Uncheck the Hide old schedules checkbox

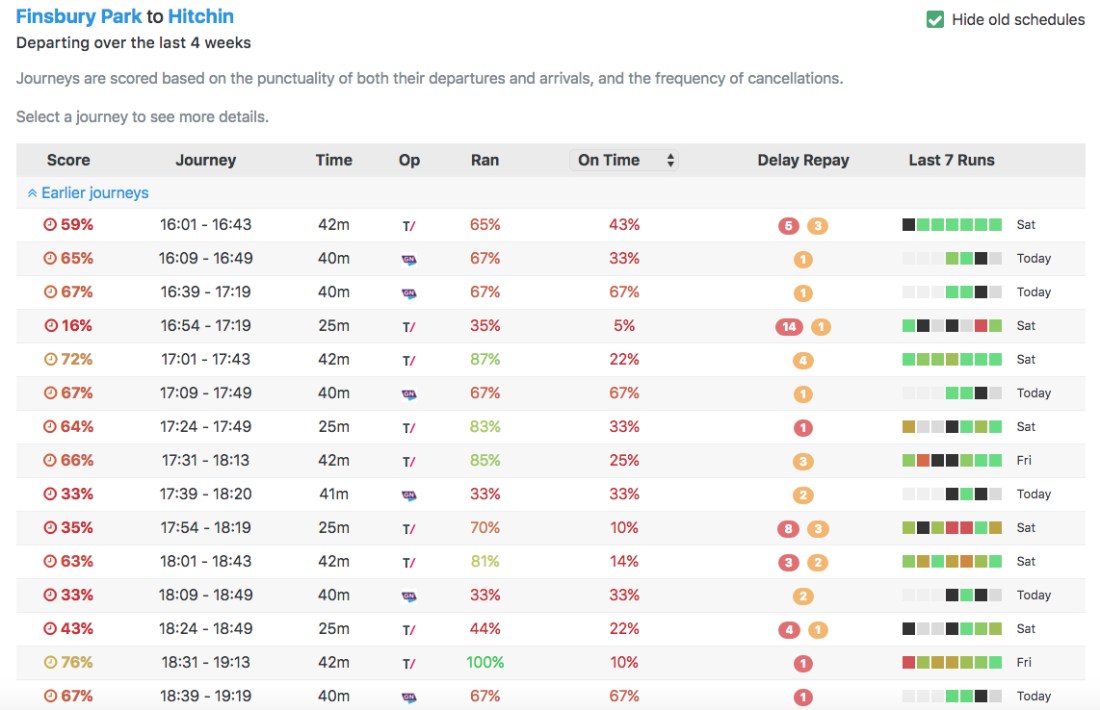click(935, 19)
